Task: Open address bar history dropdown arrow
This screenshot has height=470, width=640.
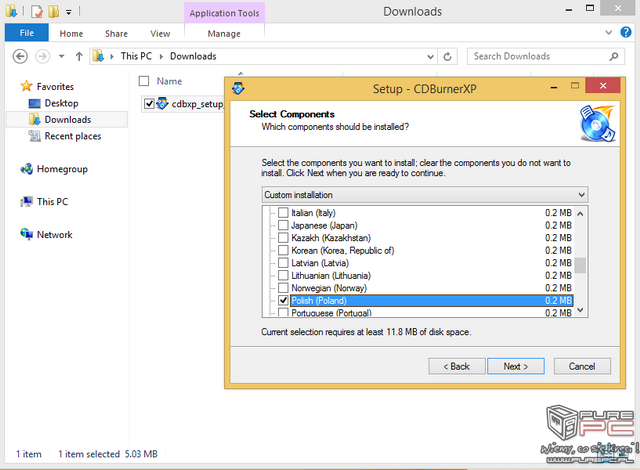Action: coord(430,57)
